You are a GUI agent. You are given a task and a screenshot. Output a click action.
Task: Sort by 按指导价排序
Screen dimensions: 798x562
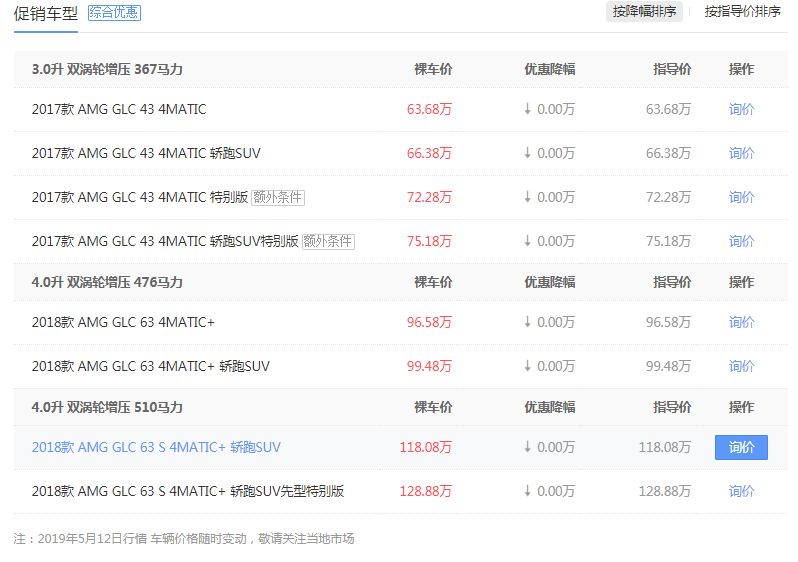[742, 11]
